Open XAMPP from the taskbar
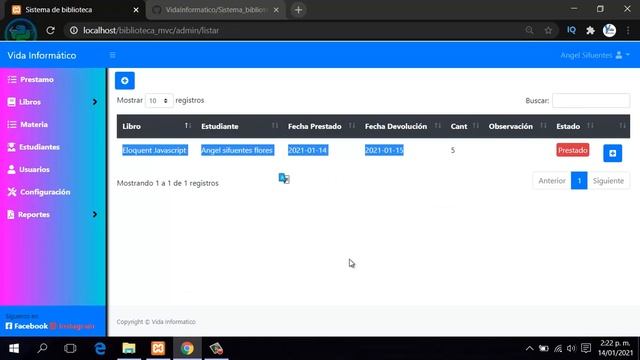This screenshot has height=360, width=640. tap(158, 348)
